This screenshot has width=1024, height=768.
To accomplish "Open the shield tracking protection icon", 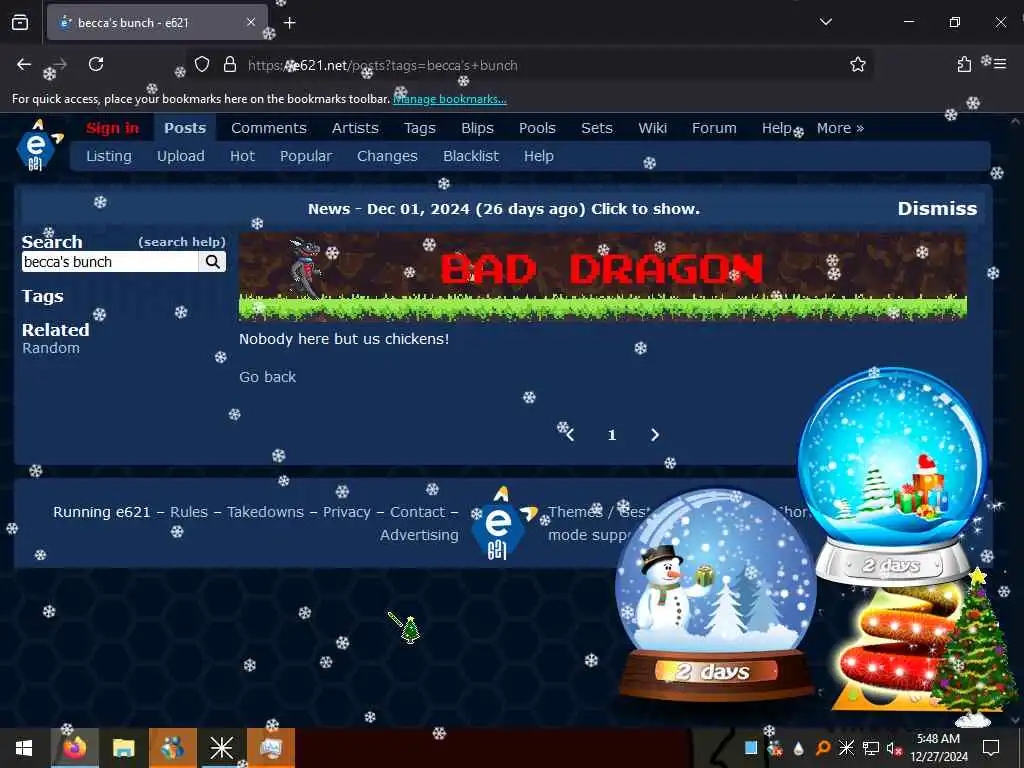I will [x=202, y=64].
